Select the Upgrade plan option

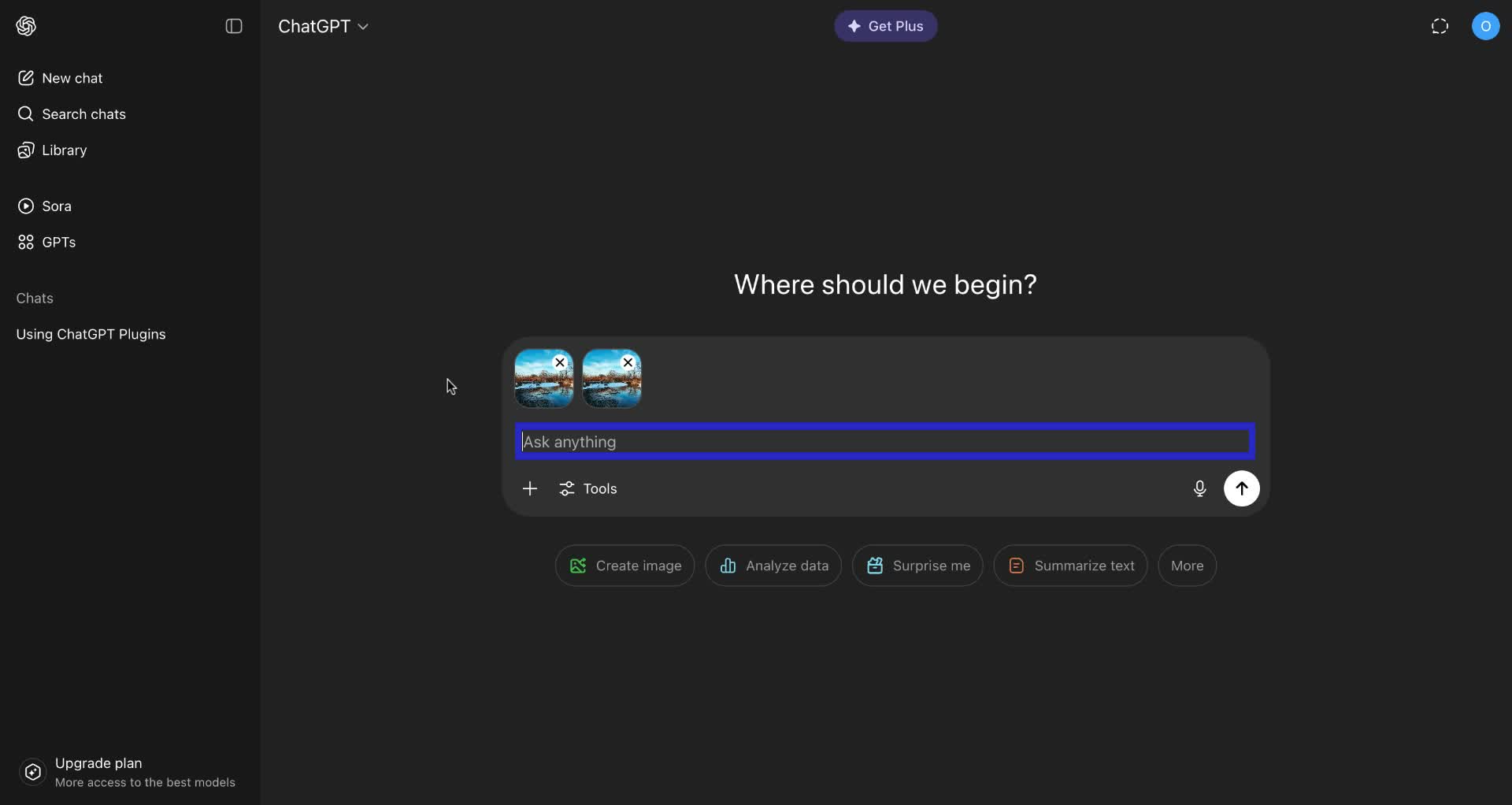coord(98,763)
